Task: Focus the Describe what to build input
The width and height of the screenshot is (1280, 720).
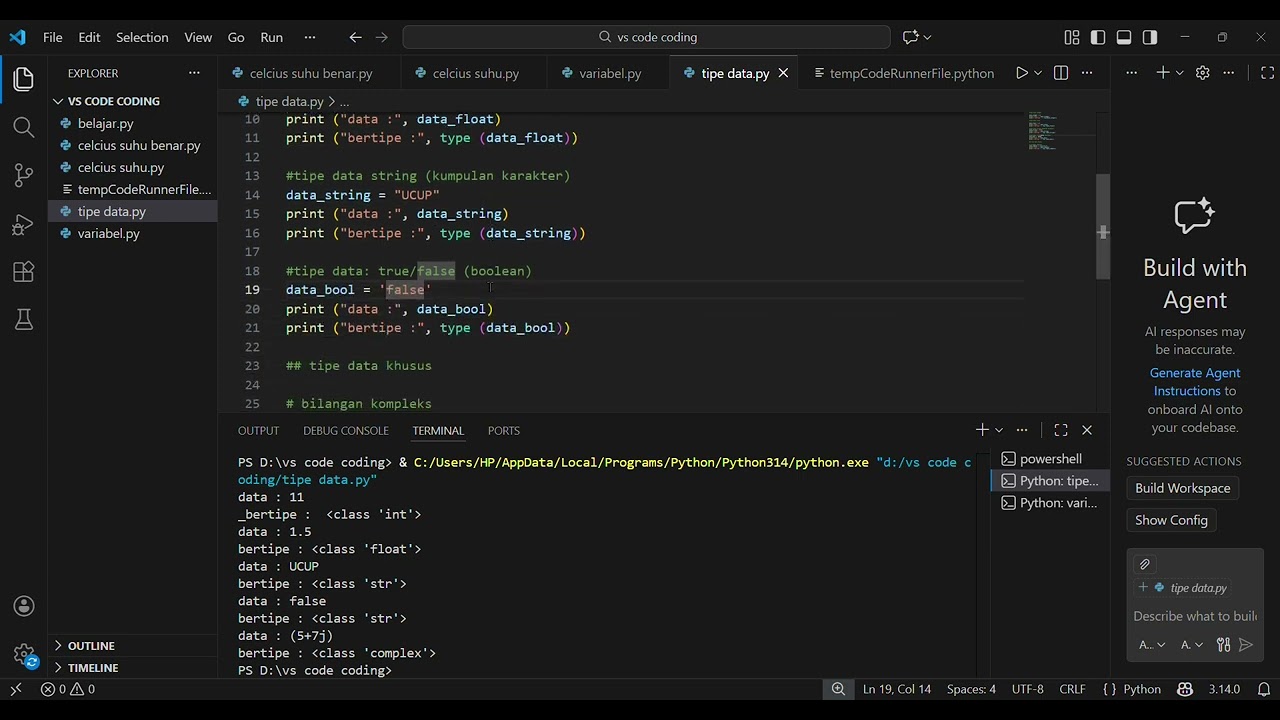Action: (x=1195, y=616)
